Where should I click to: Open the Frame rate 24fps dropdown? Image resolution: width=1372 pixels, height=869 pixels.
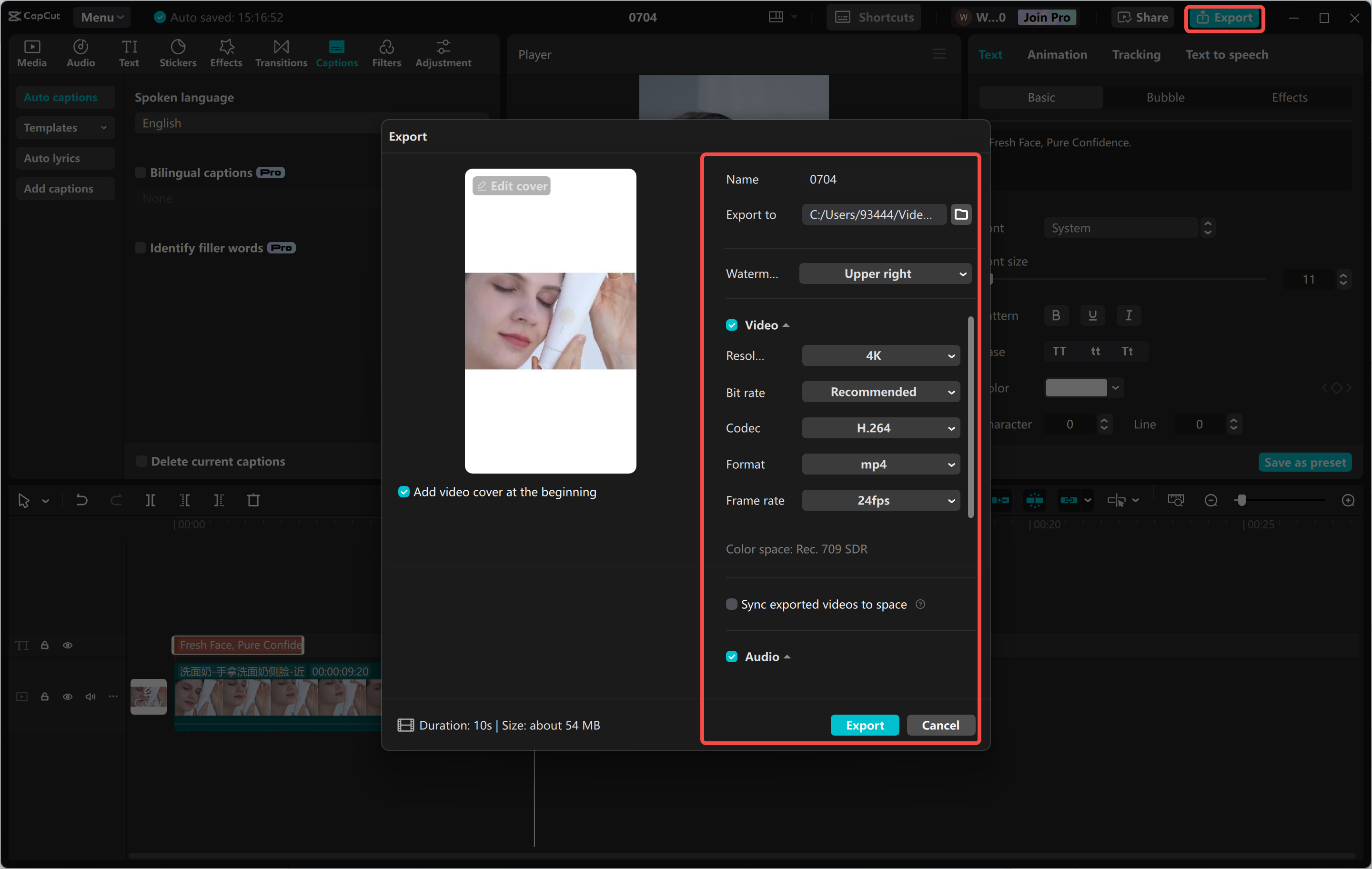click(x=880, y=500)
